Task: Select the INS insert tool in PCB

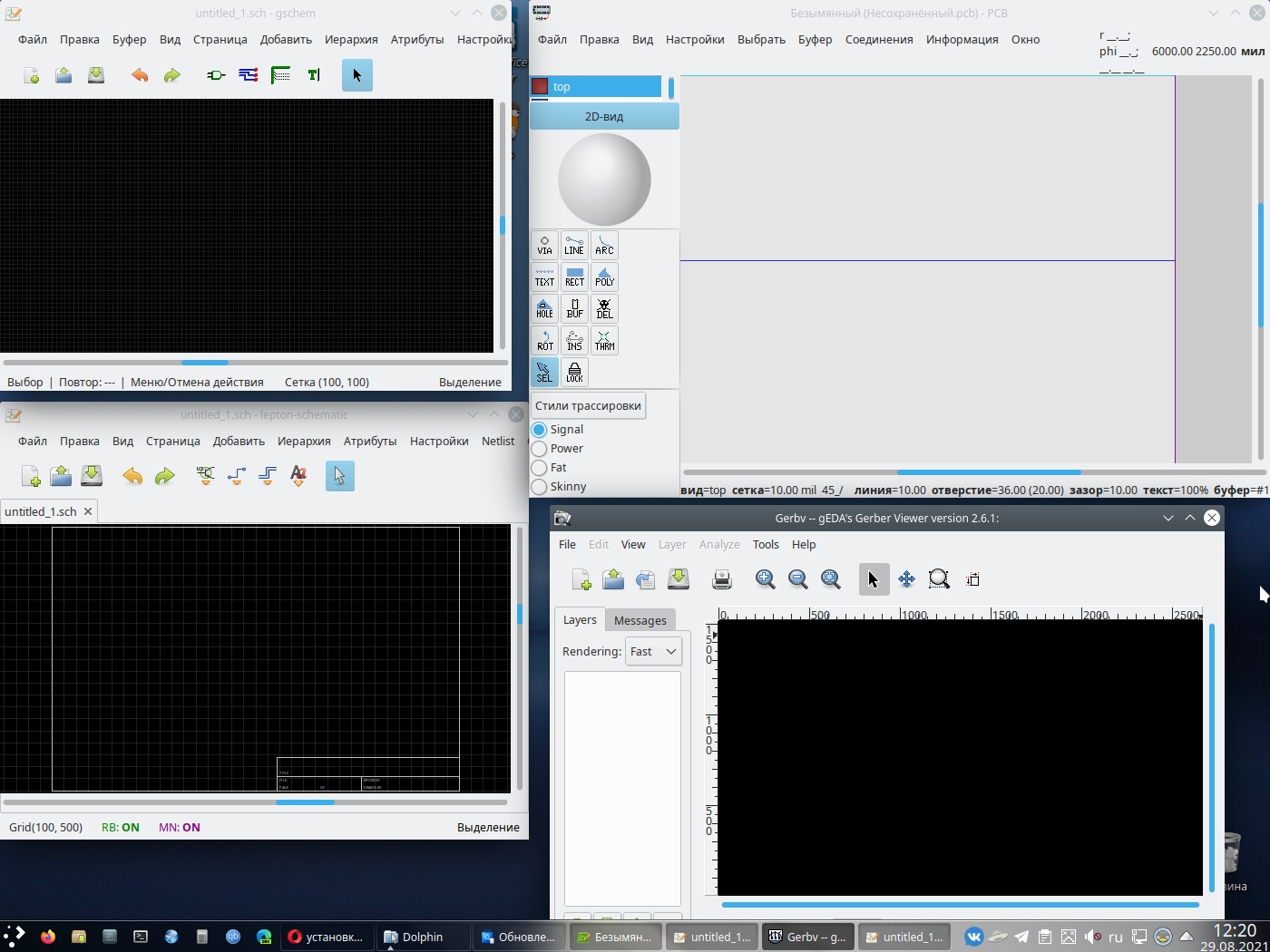Action: tap(574, 341)
